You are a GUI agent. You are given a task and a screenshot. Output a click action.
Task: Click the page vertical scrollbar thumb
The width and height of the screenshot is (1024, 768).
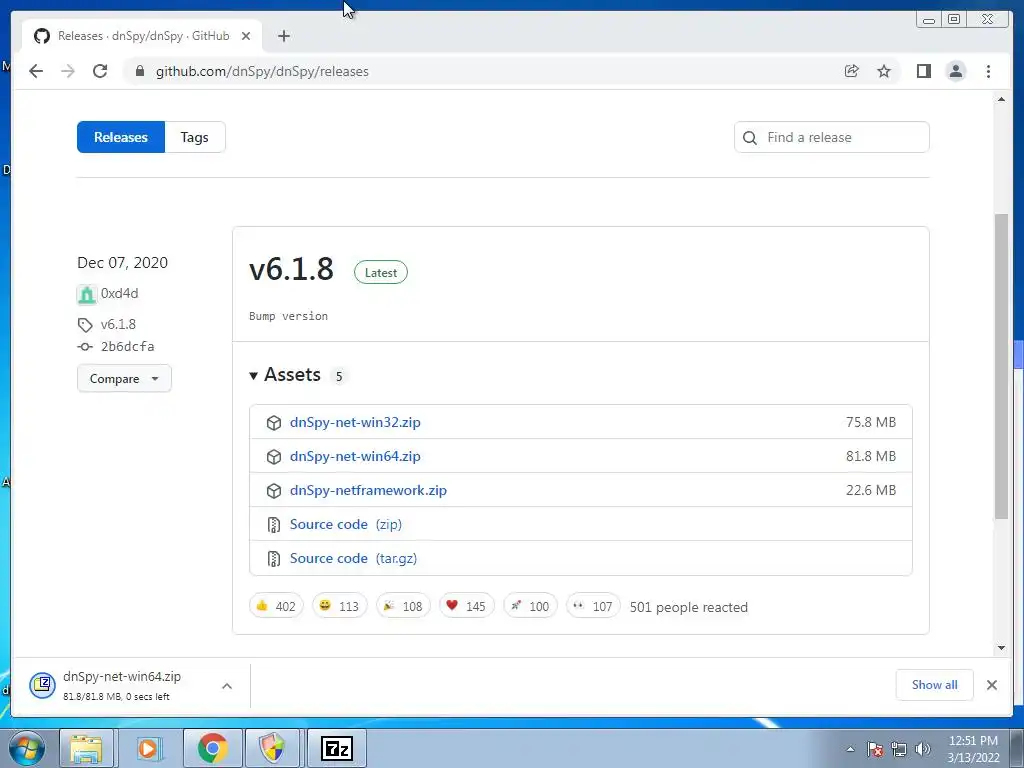coord(1001,366)
